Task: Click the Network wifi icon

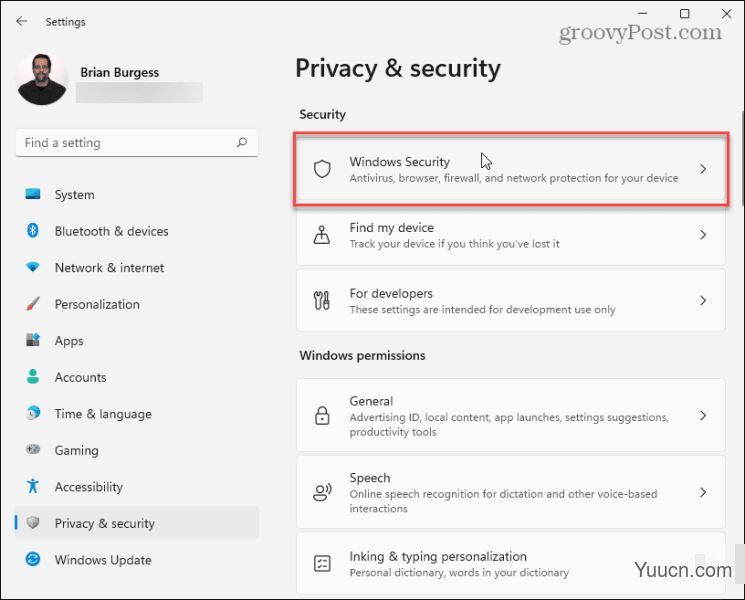Action: [33, 267]
